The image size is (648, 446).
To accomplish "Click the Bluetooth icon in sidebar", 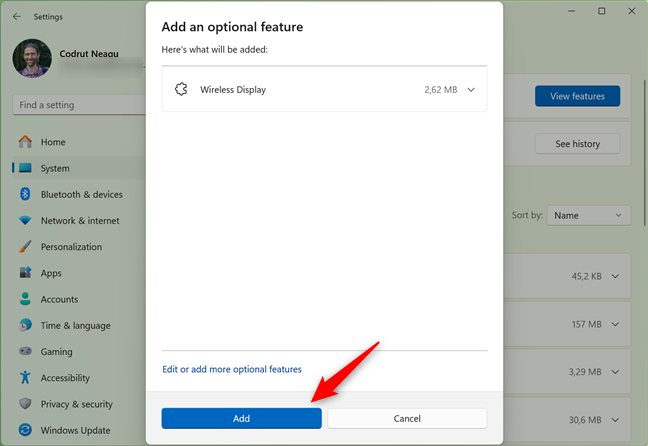I will (25, 194).
